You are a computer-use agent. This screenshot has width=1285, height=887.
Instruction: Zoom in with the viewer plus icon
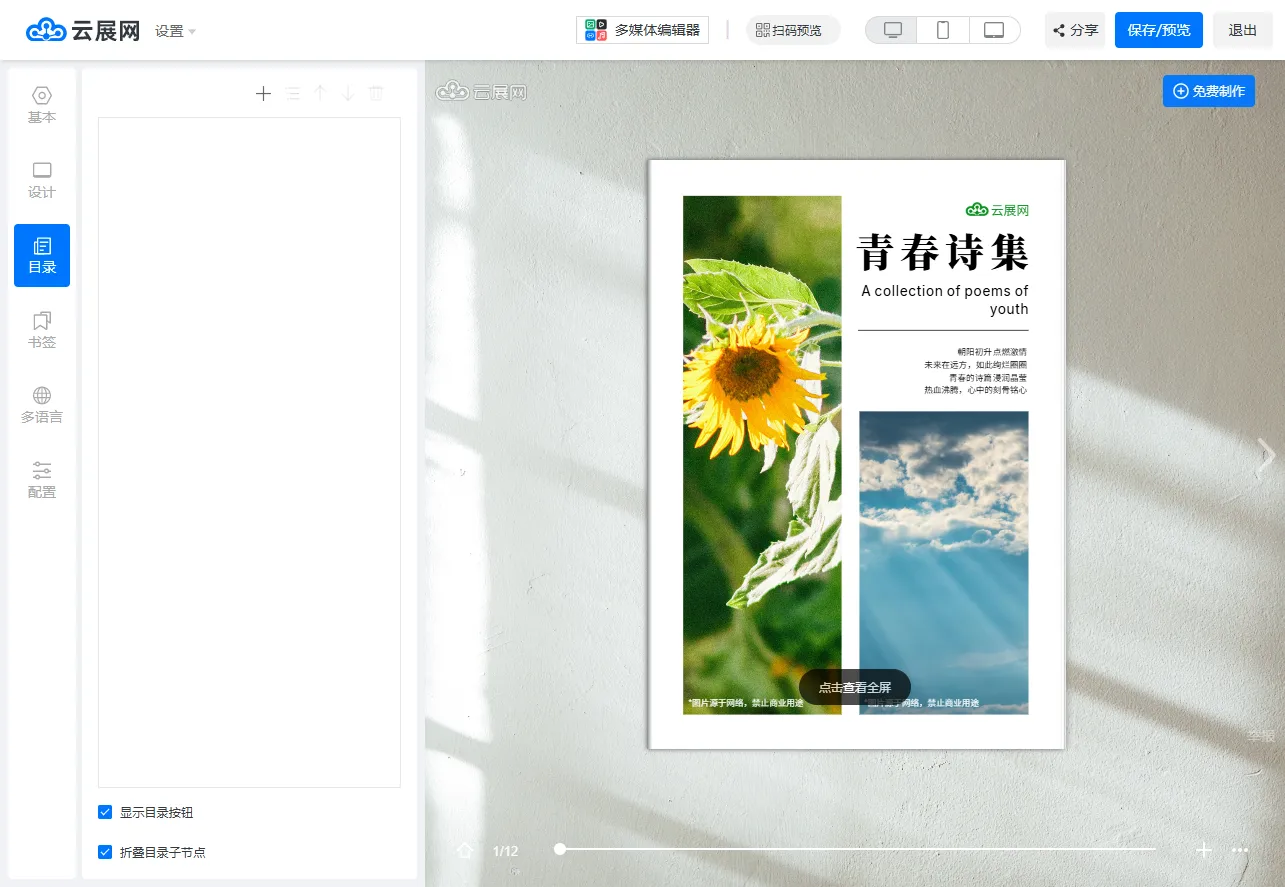pyautogui.click(x=1204, y=850)
